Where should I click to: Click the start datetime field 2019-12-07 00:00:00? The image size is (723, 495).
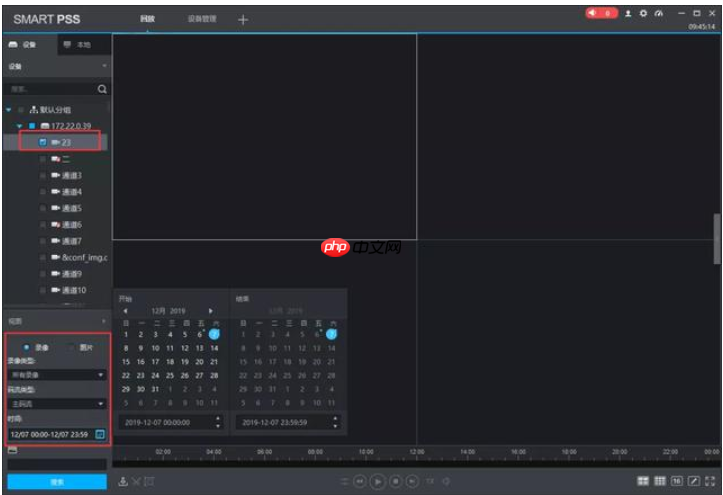[166, 422]
